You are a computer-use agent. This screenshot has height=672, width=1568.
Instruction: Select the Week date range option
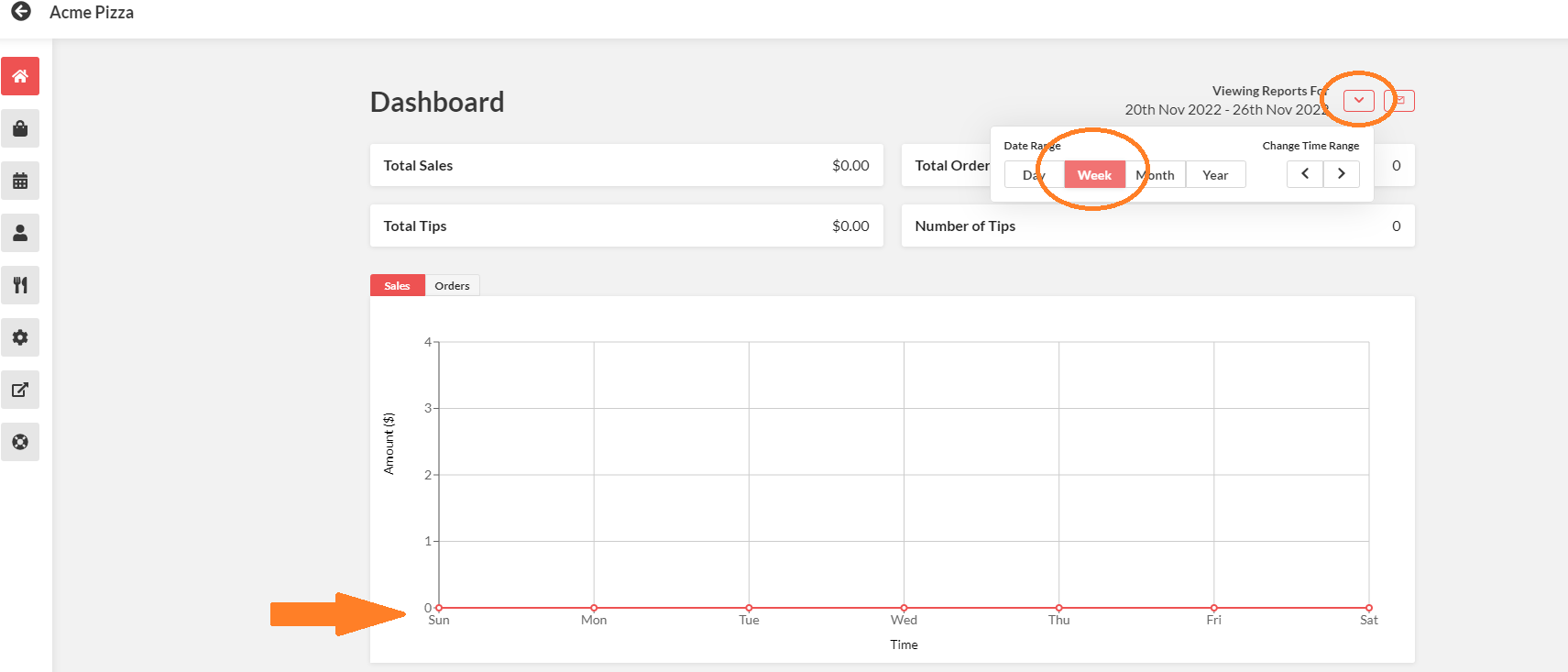point(1094,175)
